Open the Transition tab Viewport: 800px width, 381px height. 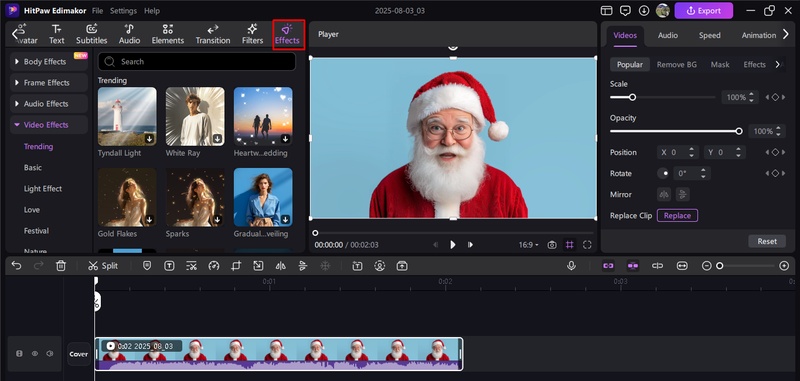point(213,34)
